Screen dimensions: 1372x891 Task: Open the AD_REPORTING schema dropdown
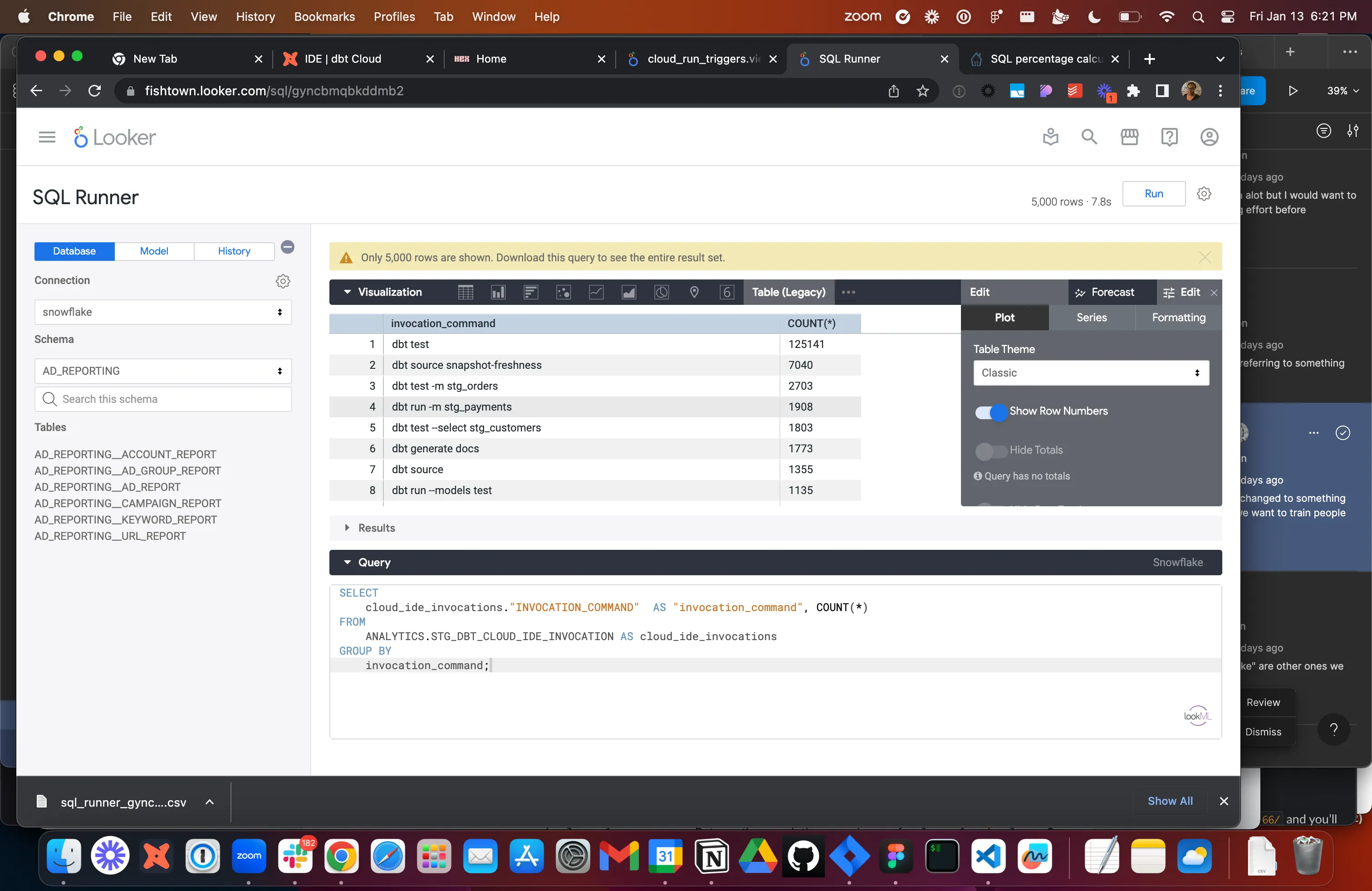tap(163, 371)
